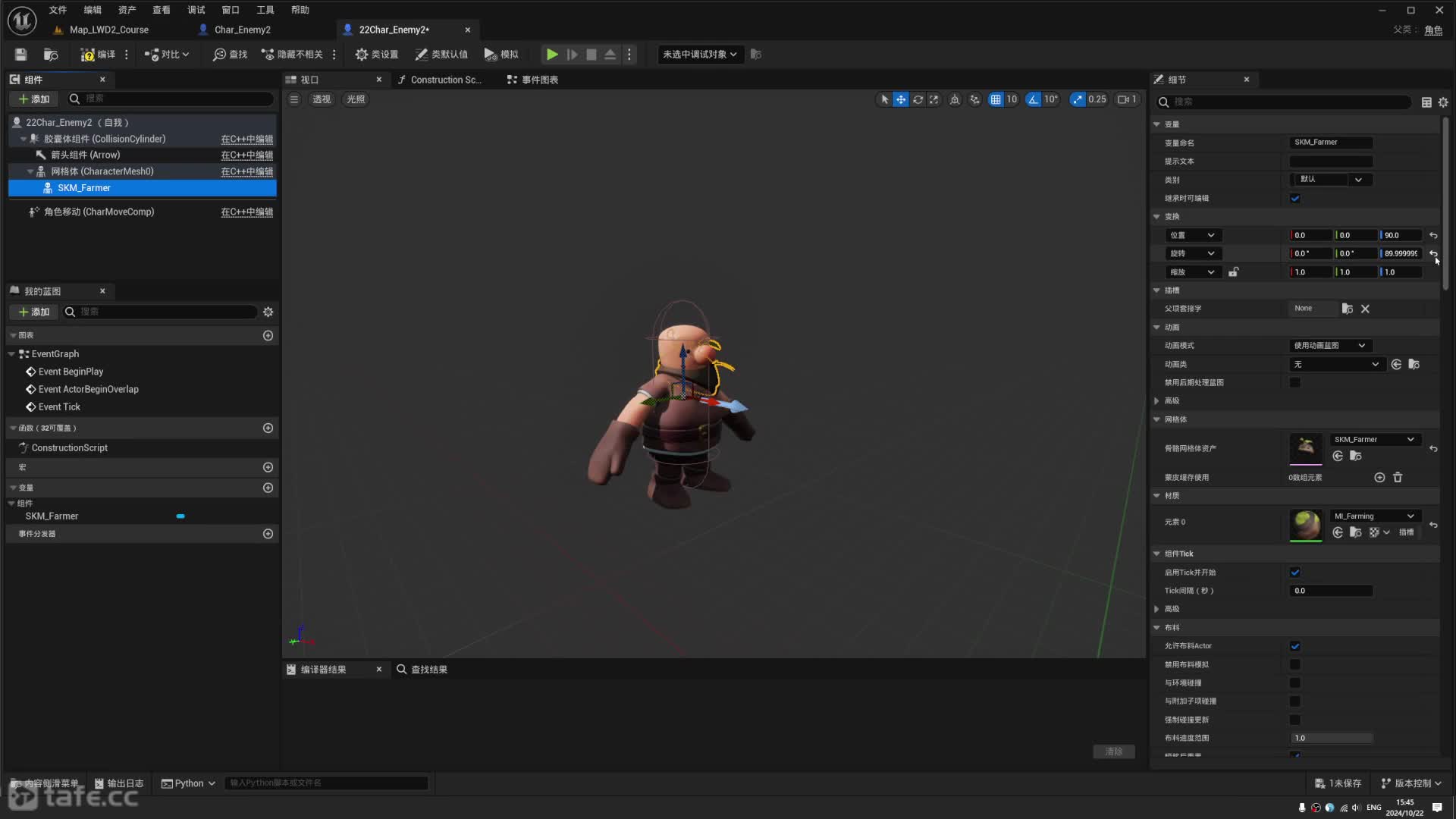
Task: Click the green Play button
Action: click(x=552, y=55)
